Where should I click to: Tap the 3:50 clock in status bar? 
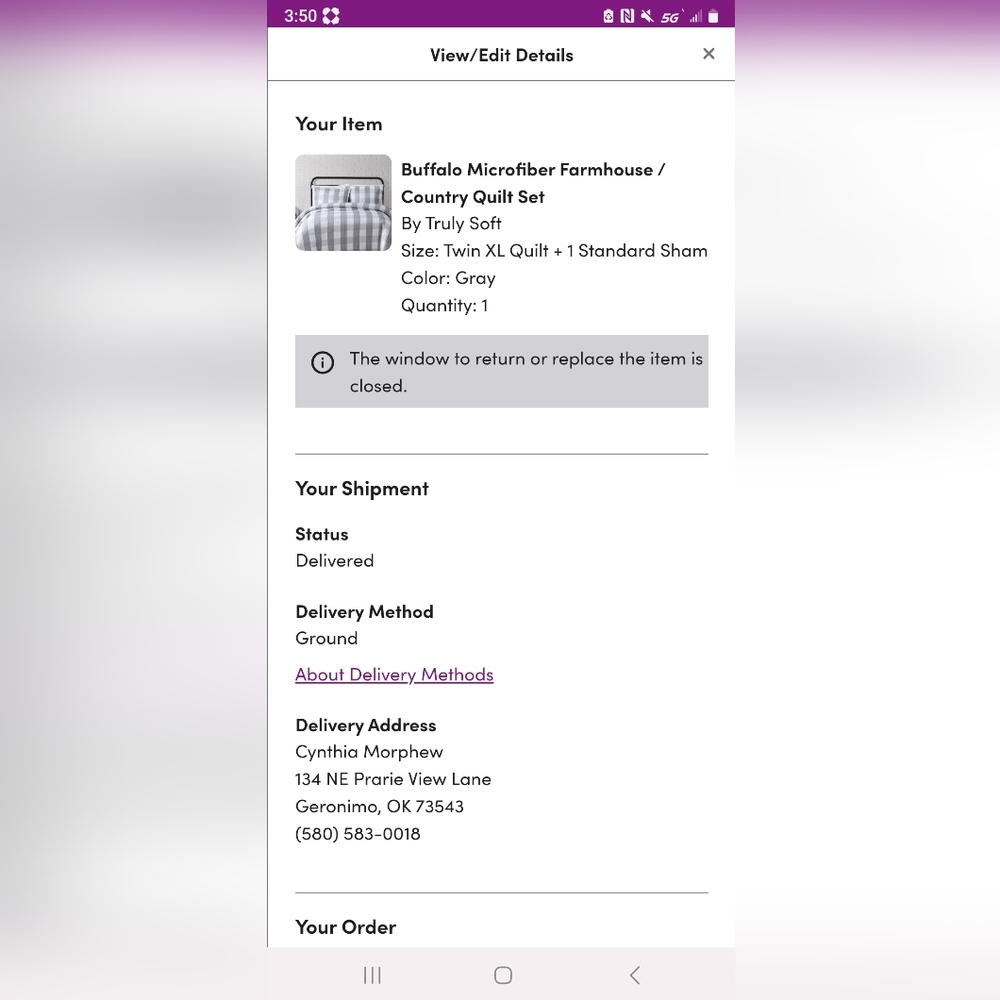click(x=300, y=16)
